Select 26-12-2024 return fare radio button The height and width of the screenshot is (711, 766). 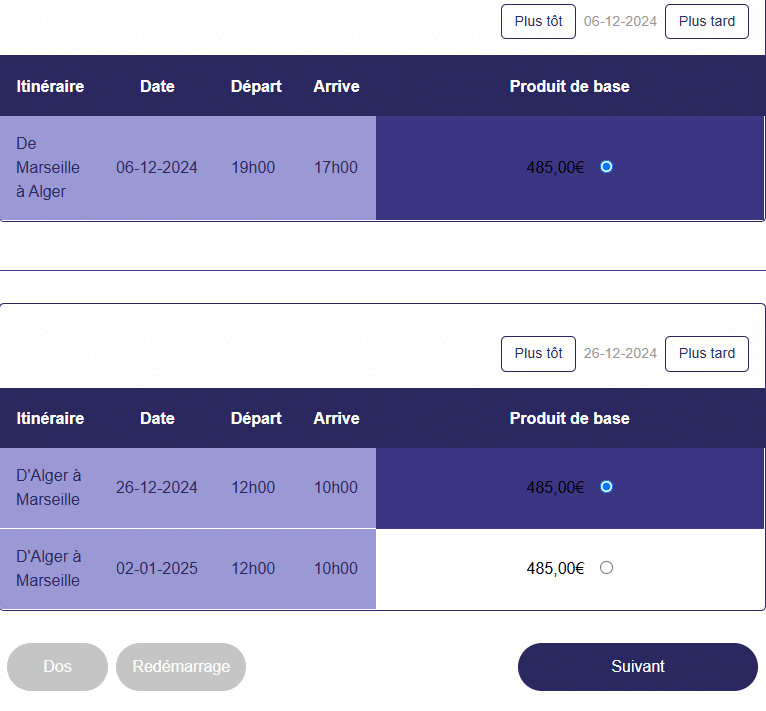606,487
